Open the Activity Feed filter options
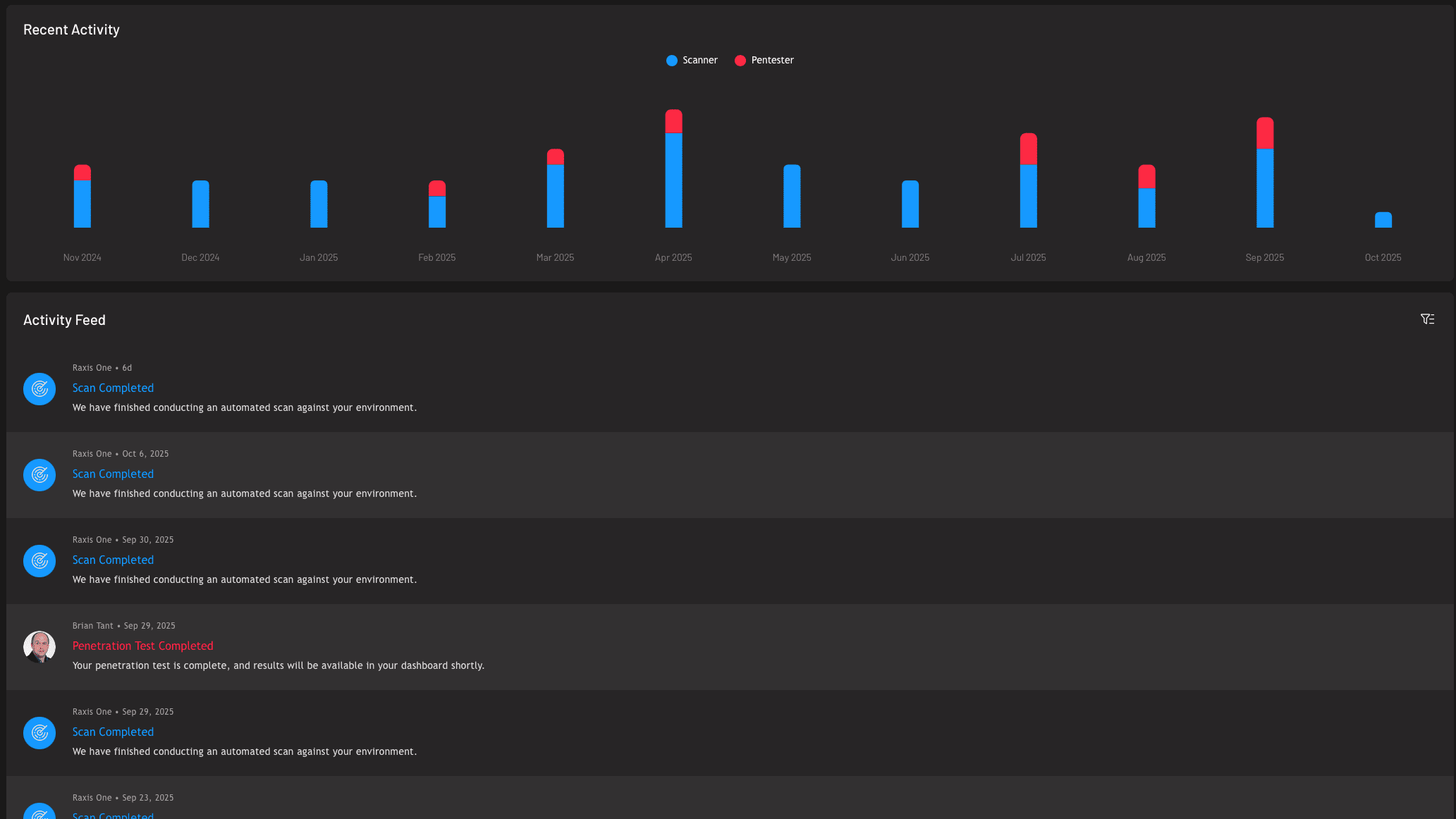The image size is (1456, 819). 1428,319
